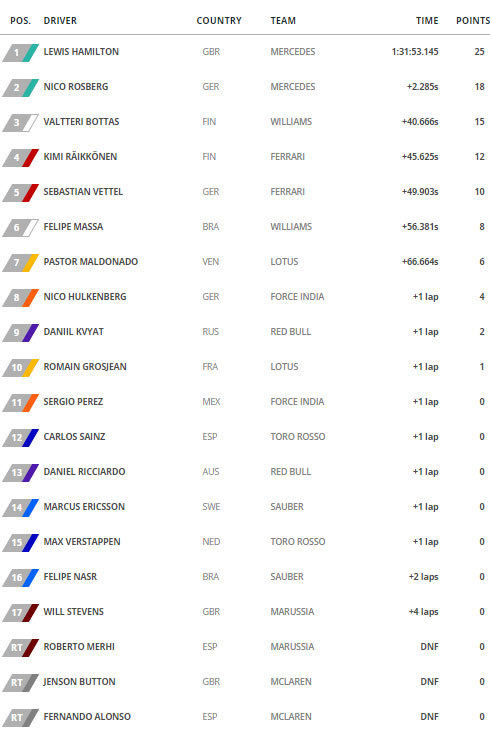The width and height of the screenshot is (492, 733).
Task: Click the position 1 badge with teal stripe
Action: (21, 52)
